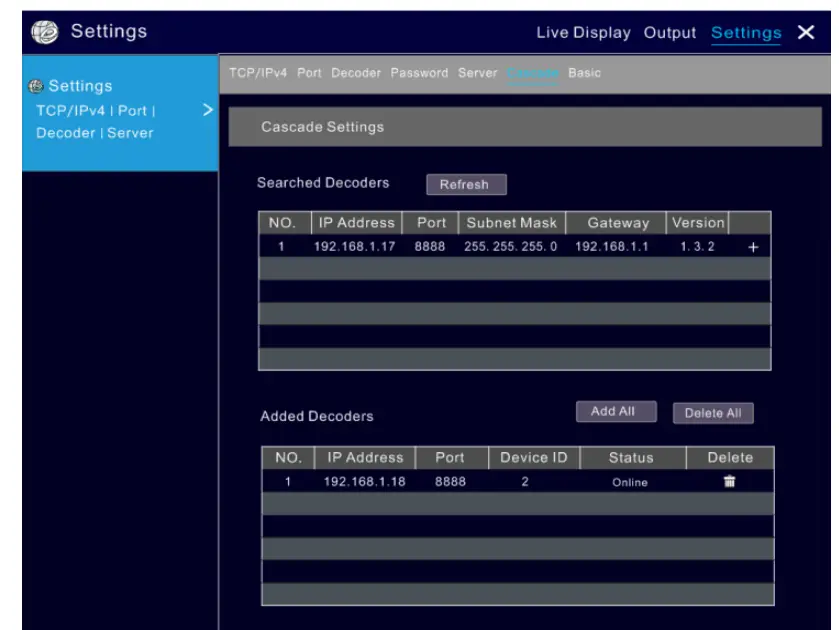Select the Server tab
The image size is (839, 630).
point(478,74)
